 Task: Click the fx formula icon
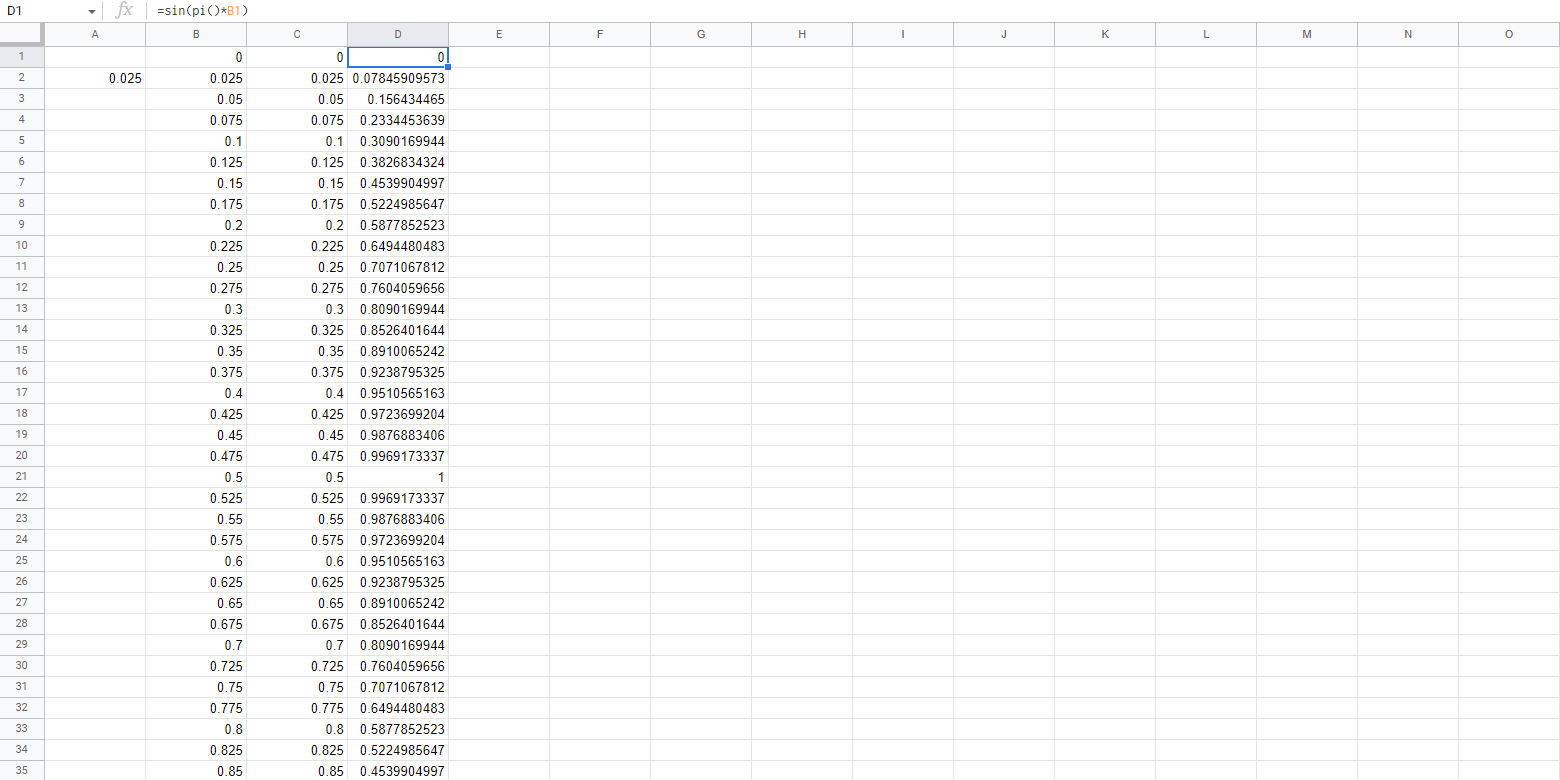tap(124, 11)
